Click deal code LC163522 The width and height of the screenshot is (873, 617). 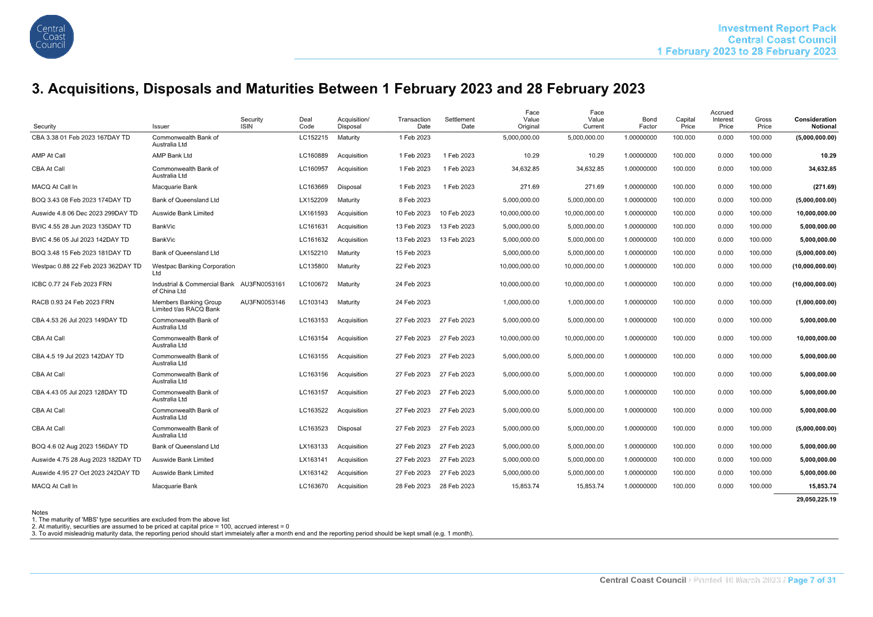click(313, 410)
